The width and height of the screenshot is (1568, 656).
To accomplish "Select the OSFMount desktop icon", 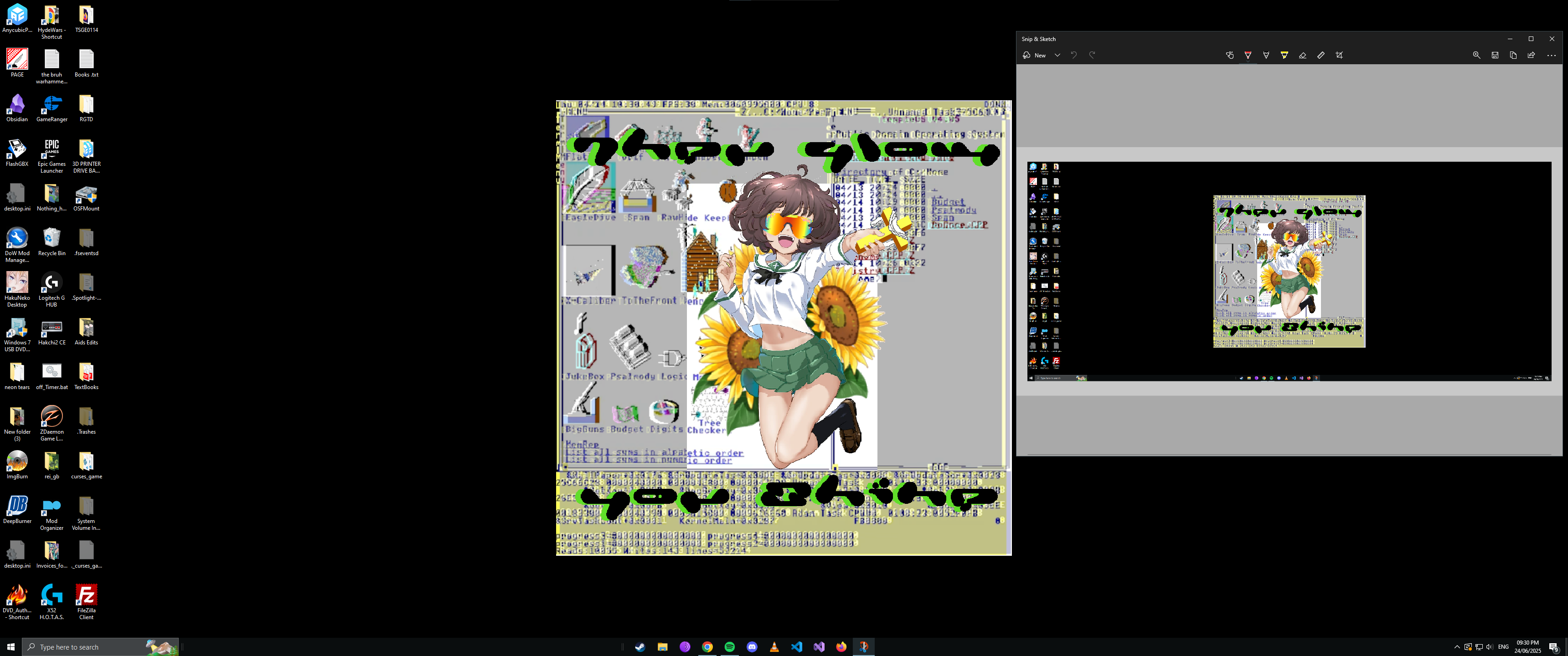I will click(x=87, y=198).
